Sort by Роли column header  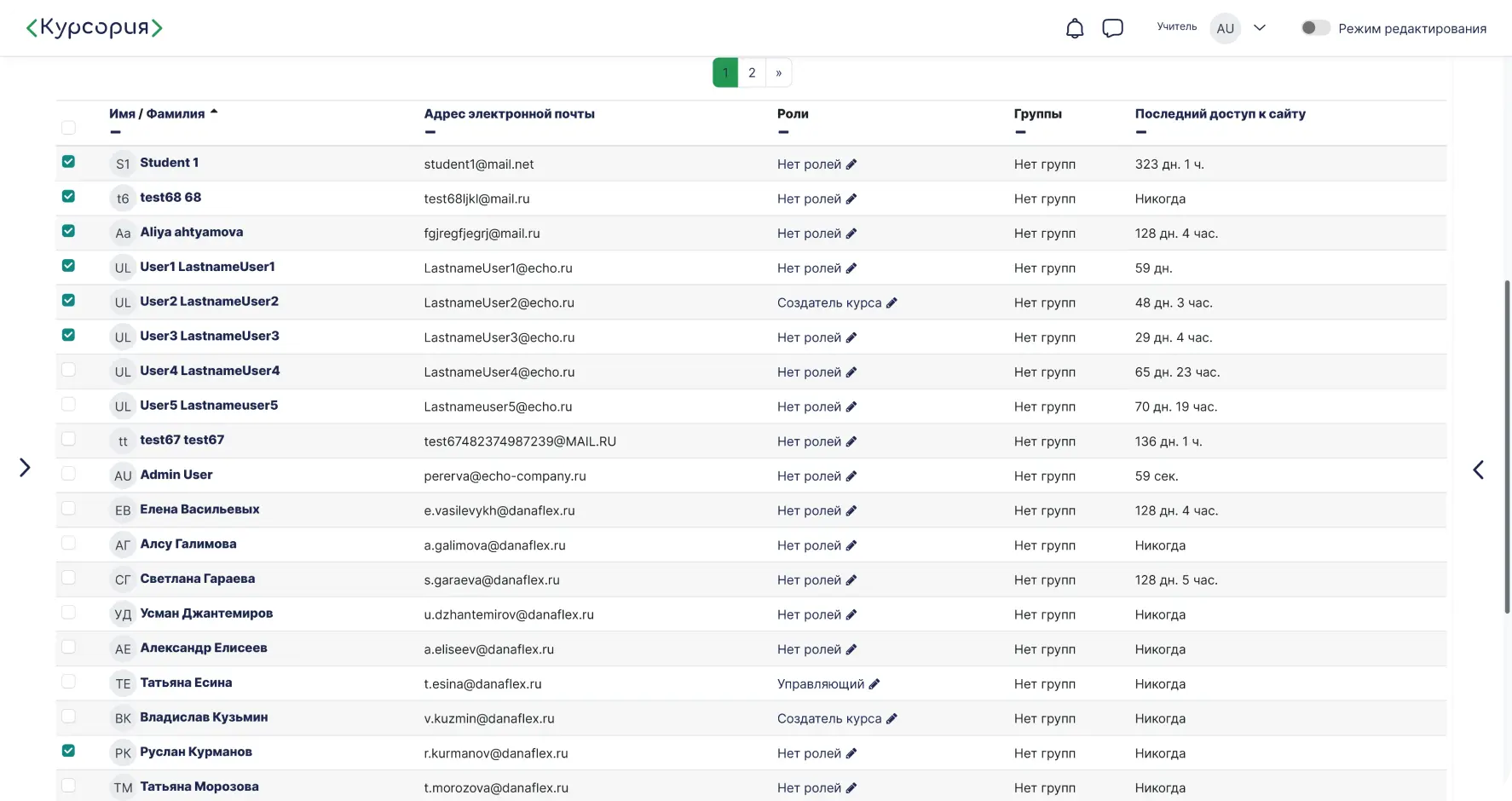click(793, 113)
